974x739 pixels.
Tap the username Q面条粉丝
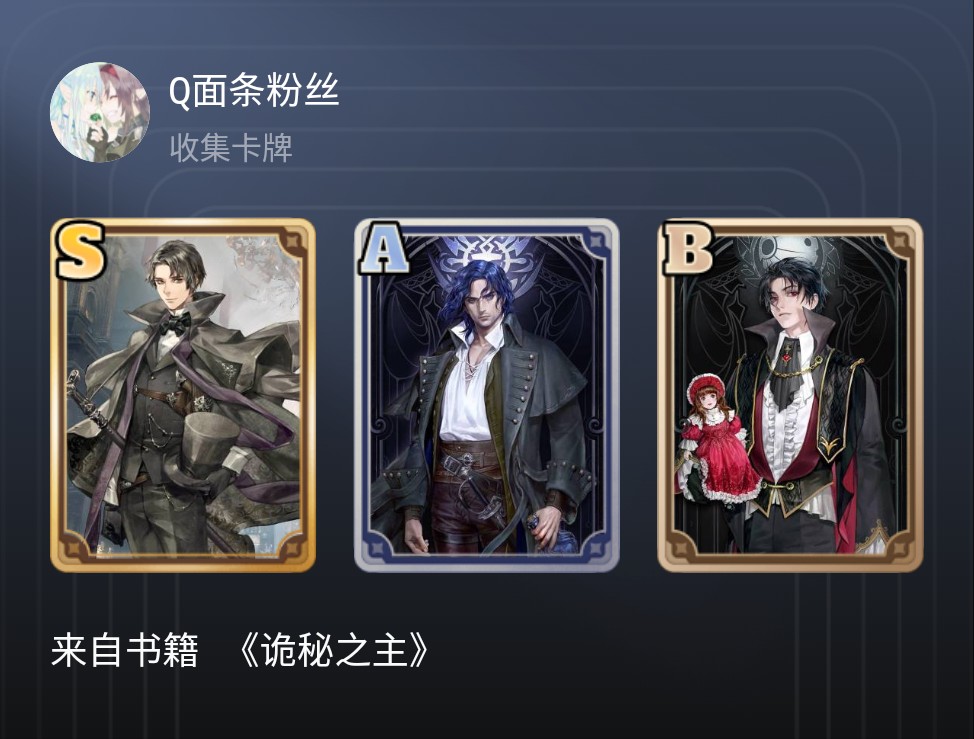pos(253,91)
